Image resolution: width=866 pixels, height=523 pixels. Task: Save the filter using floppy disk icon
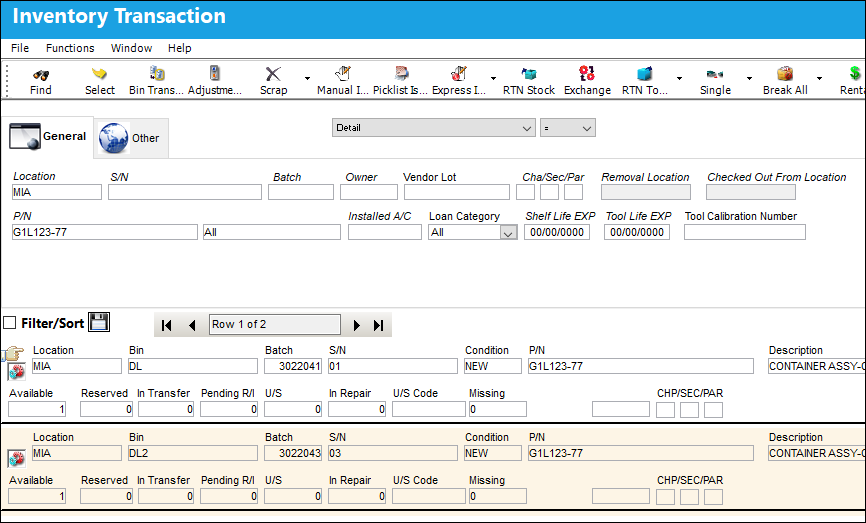click(99, 322)
